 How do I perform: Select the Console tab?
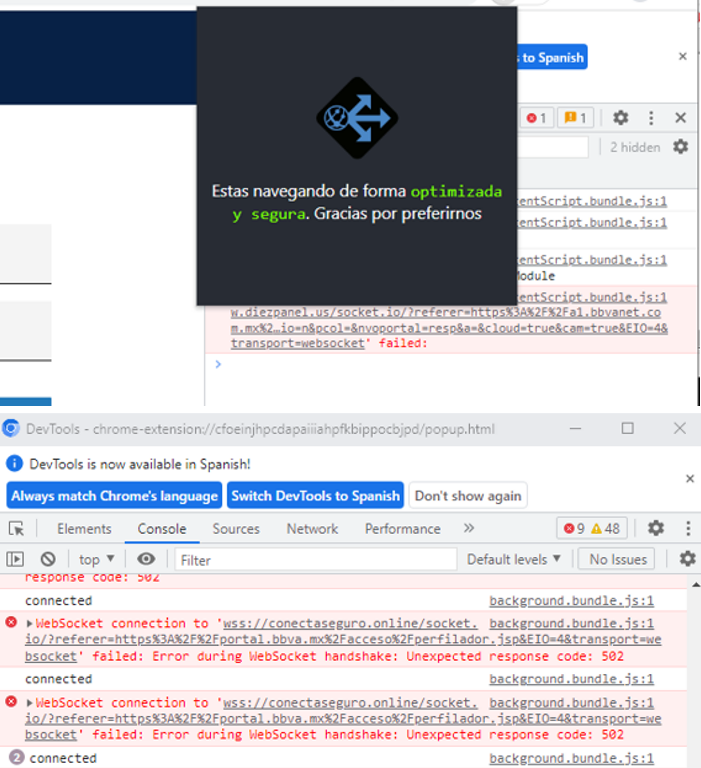[x=162, y=529]
